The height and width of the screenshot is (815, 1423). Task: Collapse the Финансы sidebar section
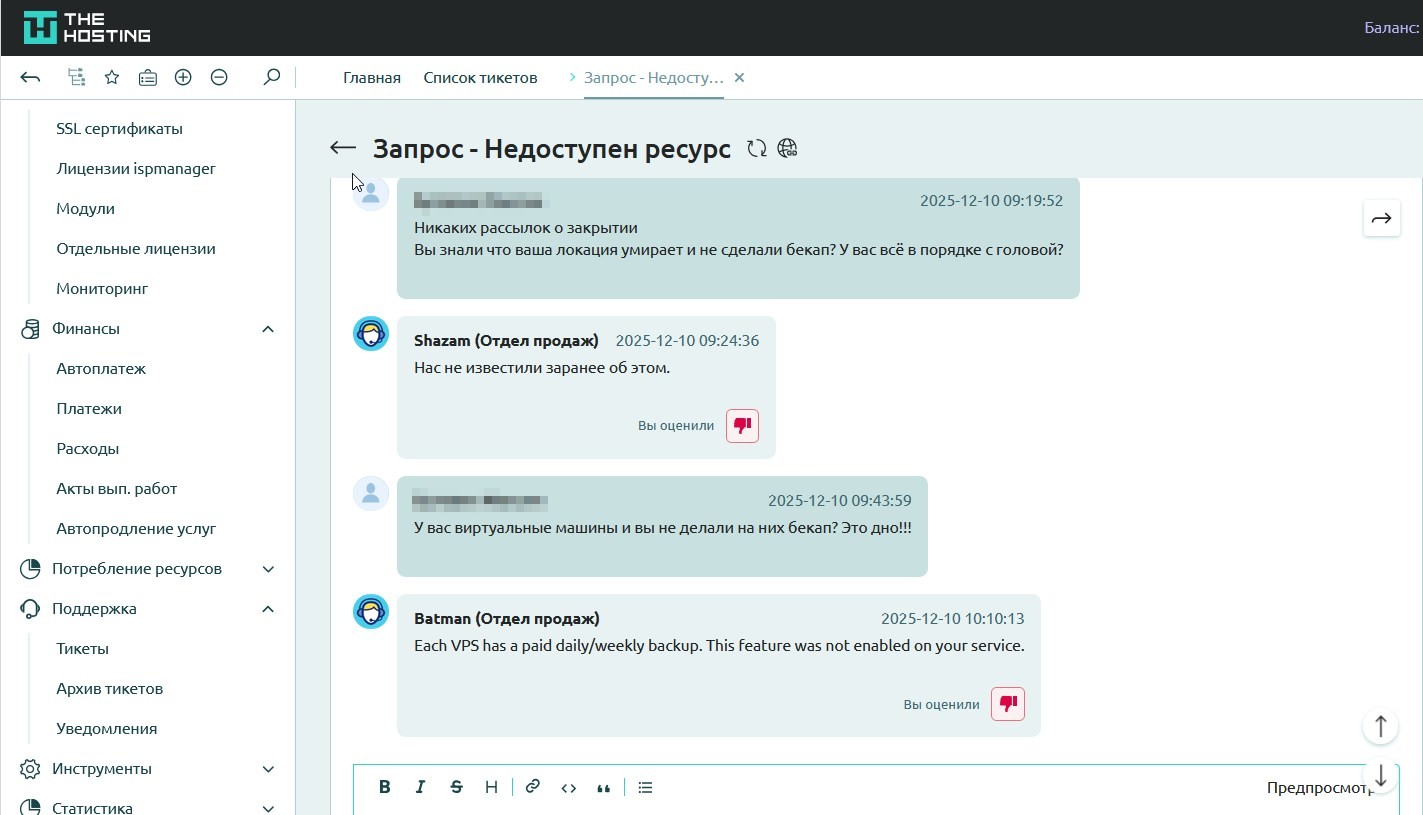[268, 329]
